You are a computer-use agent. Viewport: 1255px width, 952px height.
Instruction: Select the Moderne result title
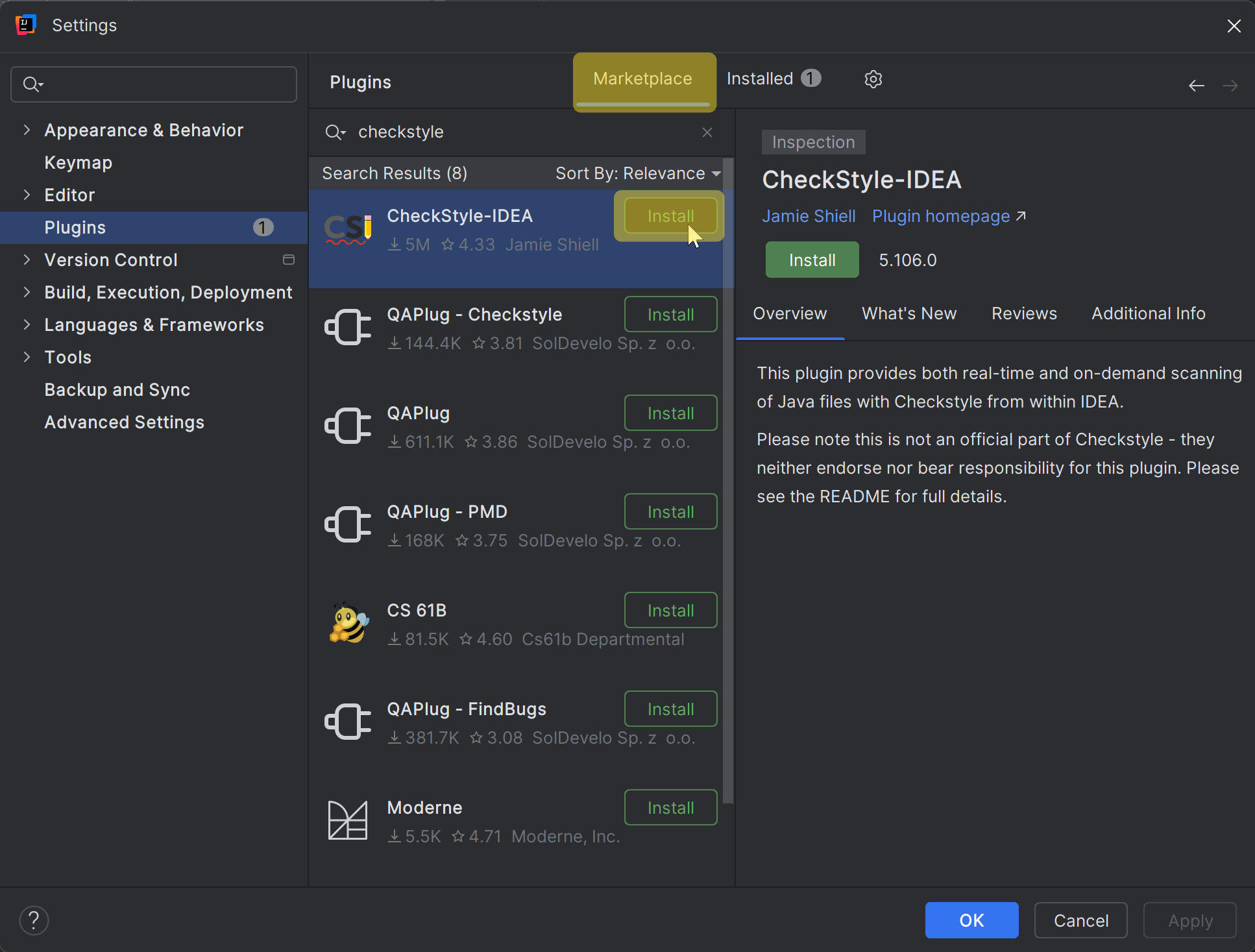pyautogui.click(x=424, y=808)
